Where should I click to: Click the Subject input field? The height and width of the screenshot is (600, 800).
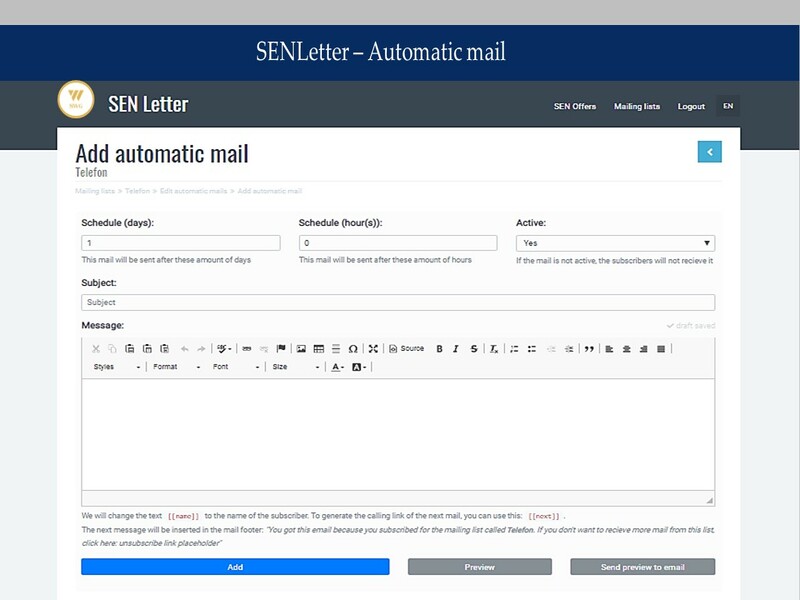[398, 302]
